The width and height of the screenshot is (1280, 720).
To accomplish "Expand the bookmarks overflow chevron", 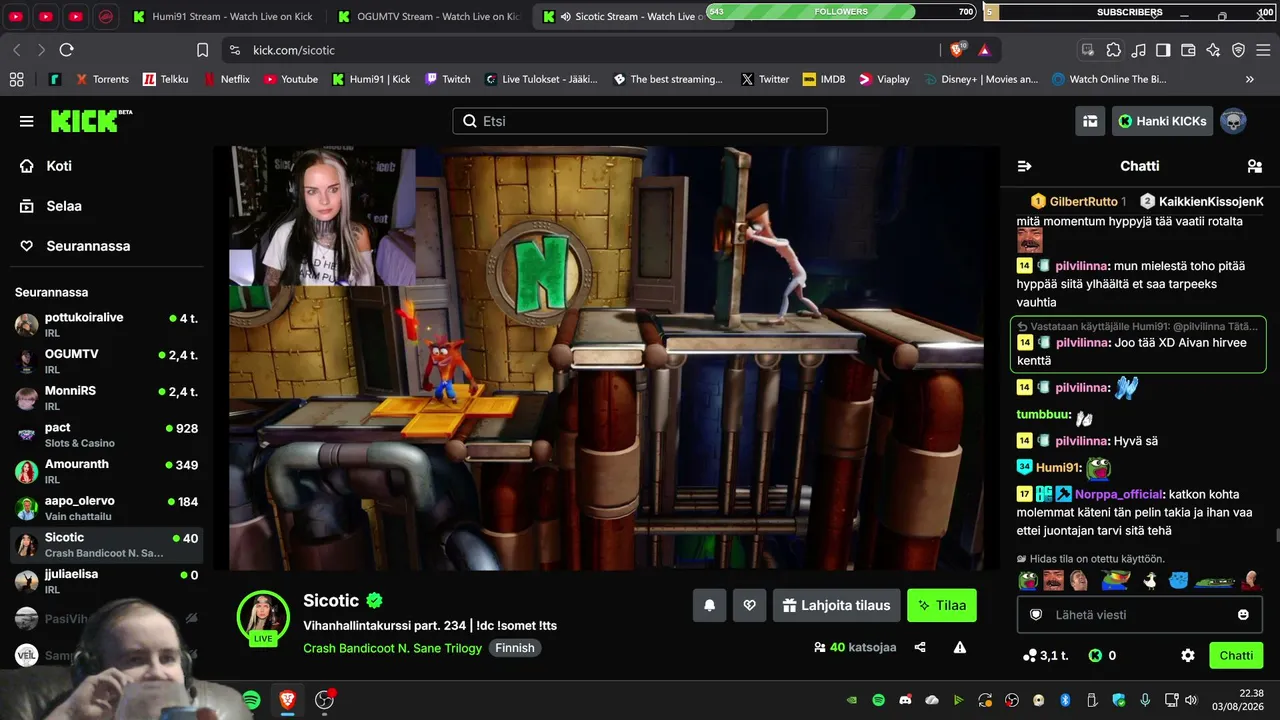I will tap(1249, 79).
